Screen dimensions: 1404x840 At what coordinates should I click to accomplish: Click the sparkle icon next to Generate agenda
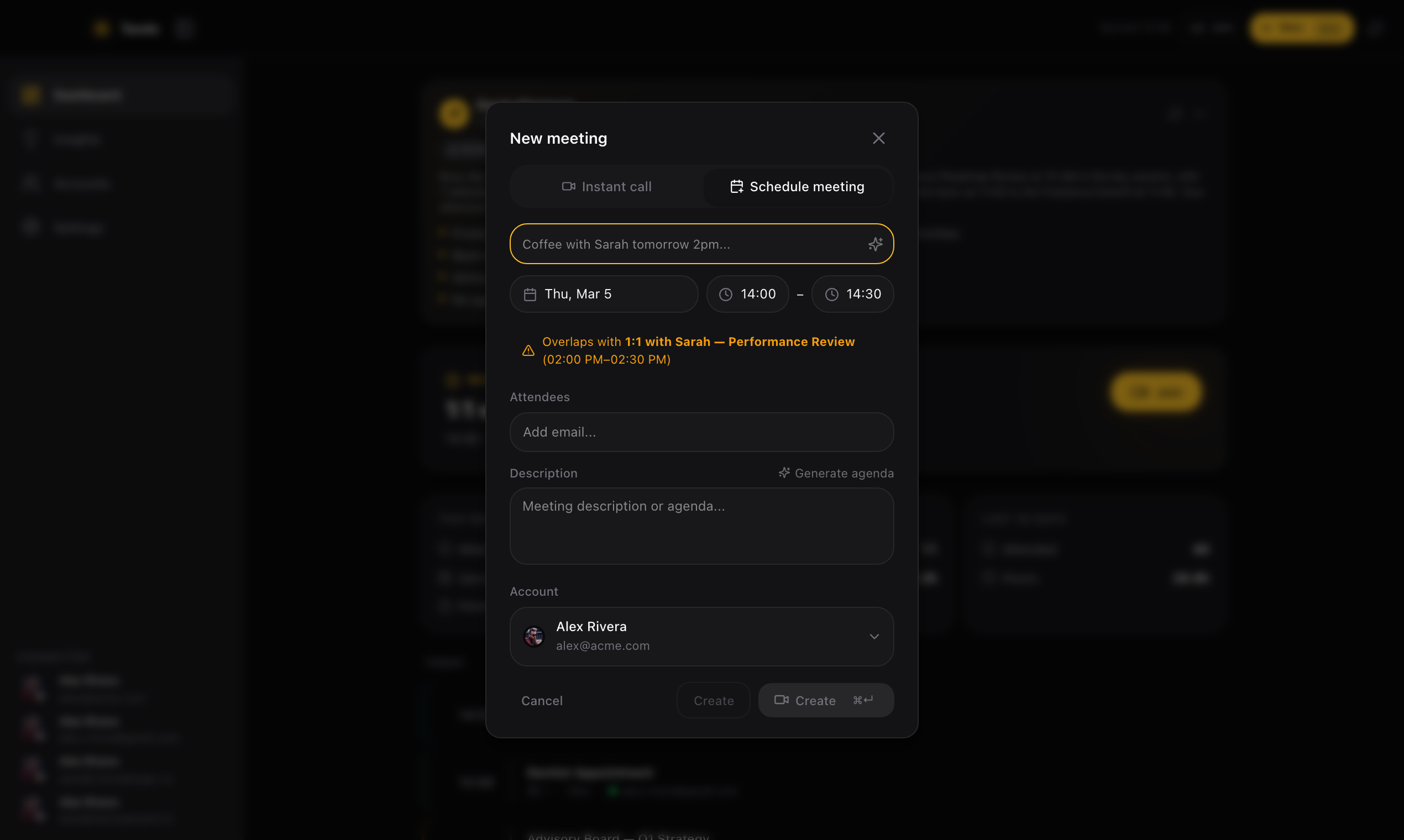(x=784, y=473)
